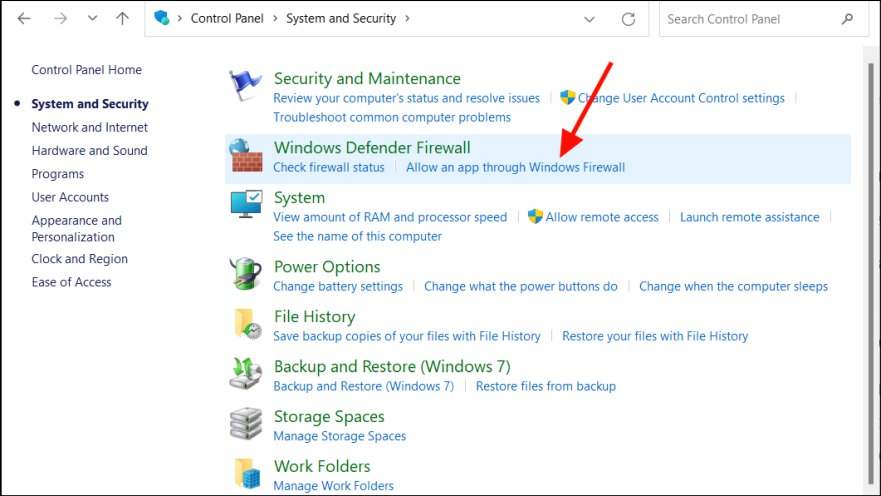Click the refresh button in address bar
The height and width of the screenshot is (496, 881).
point(628,19)
